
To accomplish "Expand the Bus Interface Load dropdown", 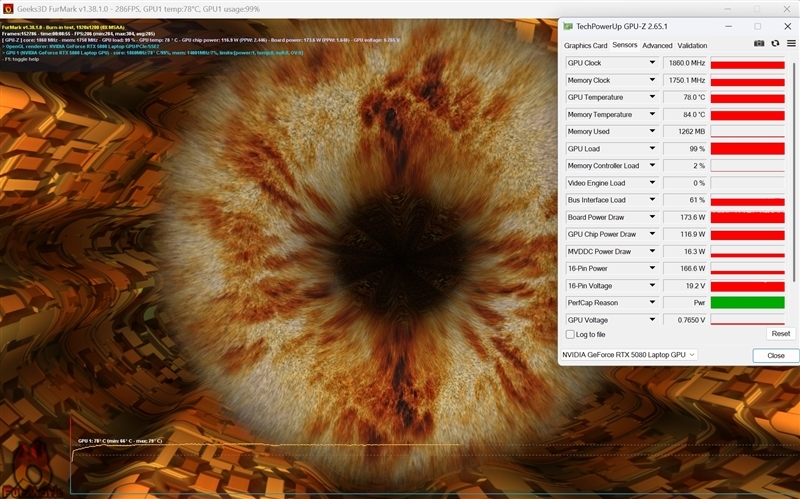I will coord(652,200).
